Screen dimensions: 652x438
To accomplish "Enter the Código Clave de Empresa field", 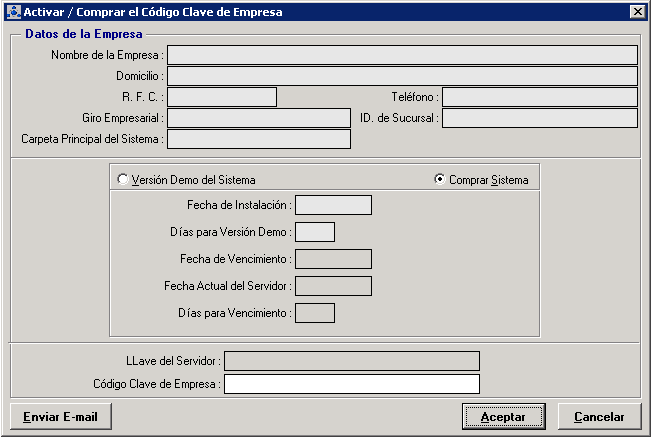I will [x=351, y=384].
